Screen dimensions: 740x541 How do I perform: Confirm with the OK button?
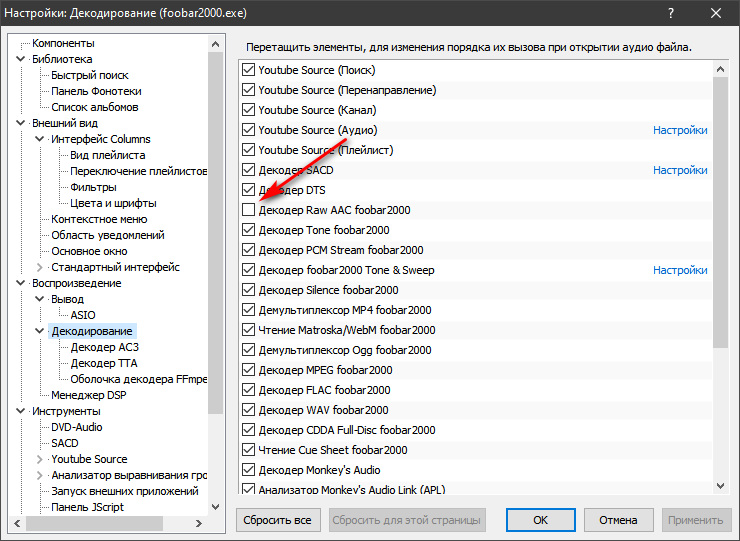coord(540,520)
